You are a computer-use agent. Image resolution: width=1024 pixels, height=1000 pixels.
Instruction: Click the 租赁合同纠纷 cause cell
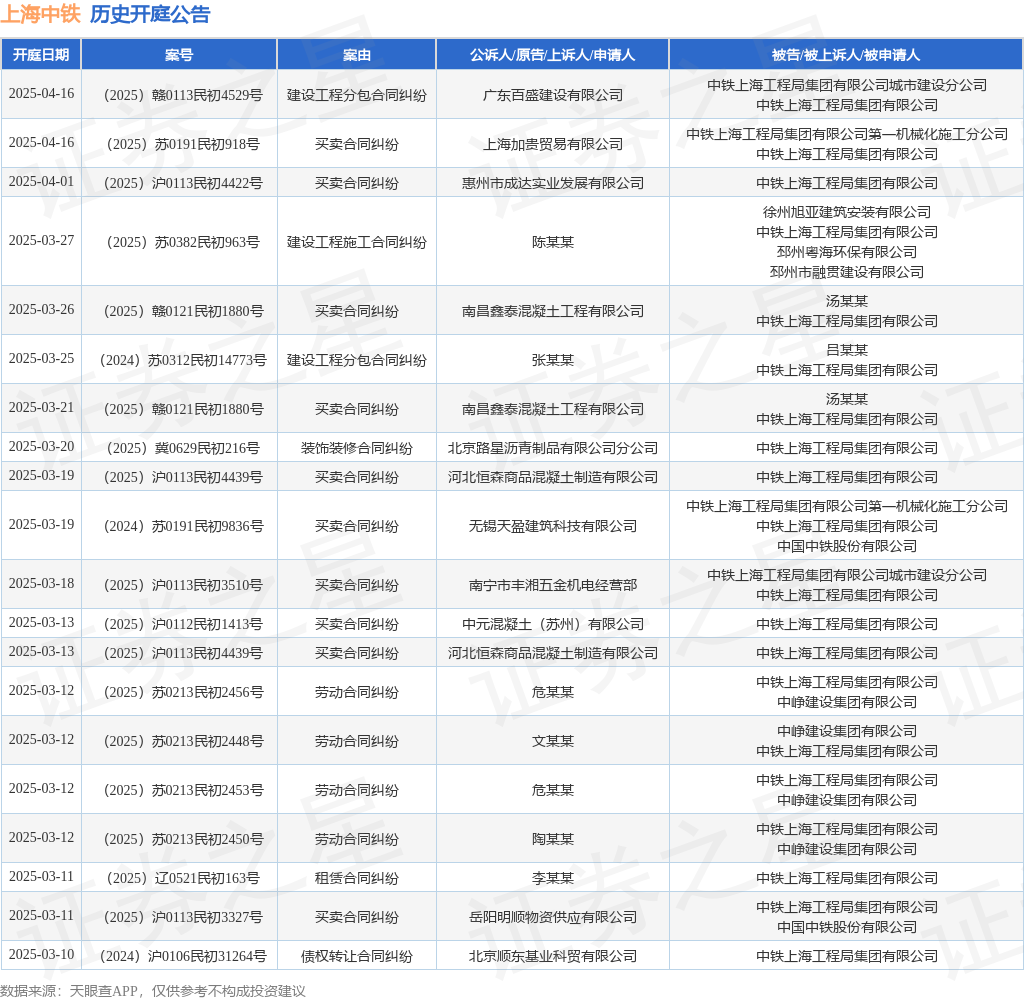click(357, 879)
